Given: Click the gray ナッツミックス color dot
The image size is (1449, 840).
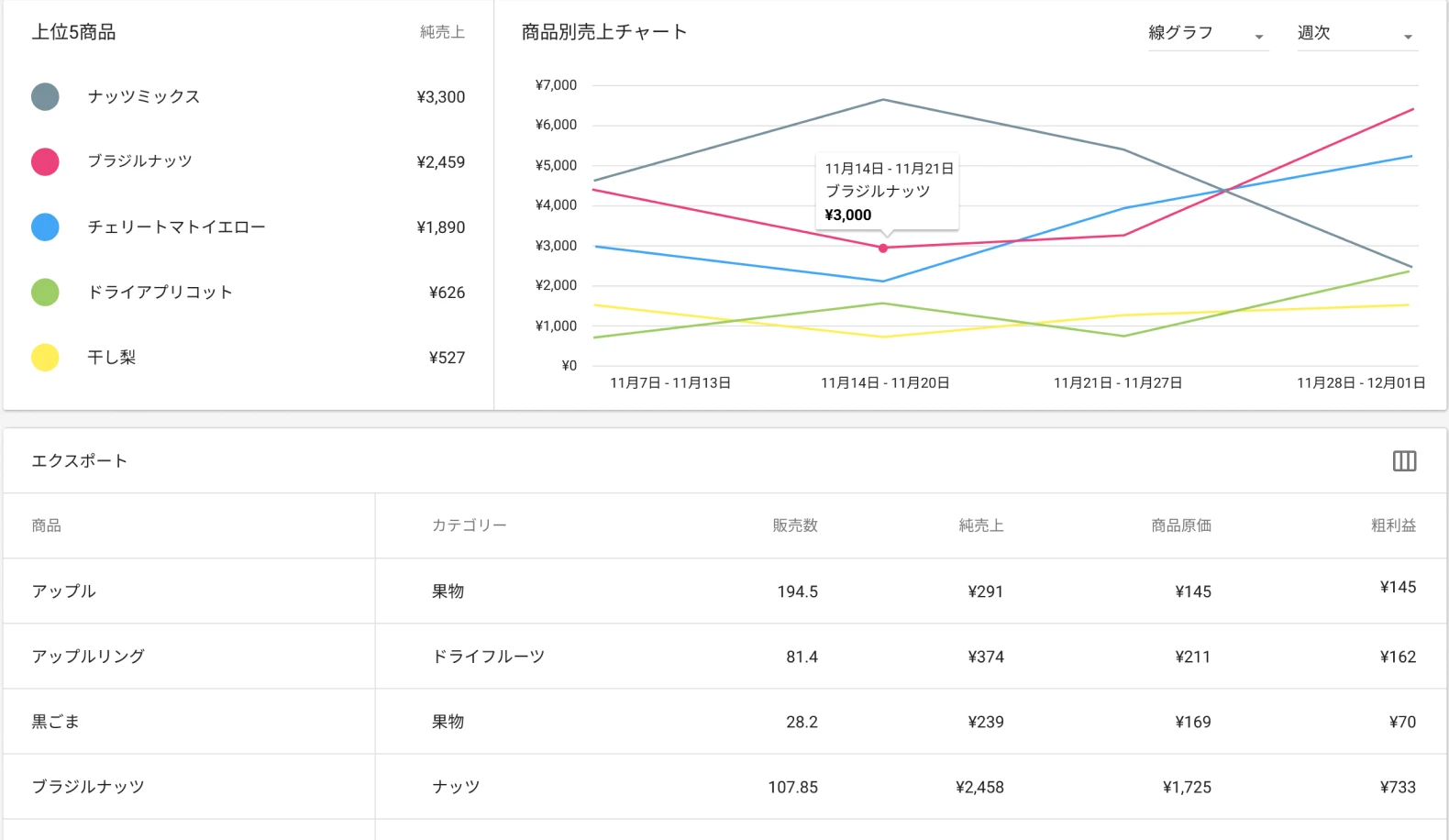Looking at the screenshot, I should [x=45, y=96].
